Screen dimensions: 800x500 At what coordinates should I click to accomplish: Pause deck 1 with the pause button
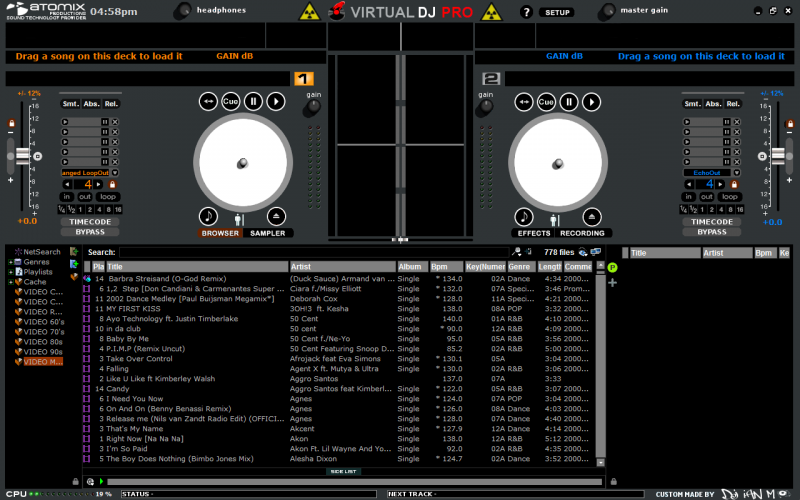pos(253,102)
